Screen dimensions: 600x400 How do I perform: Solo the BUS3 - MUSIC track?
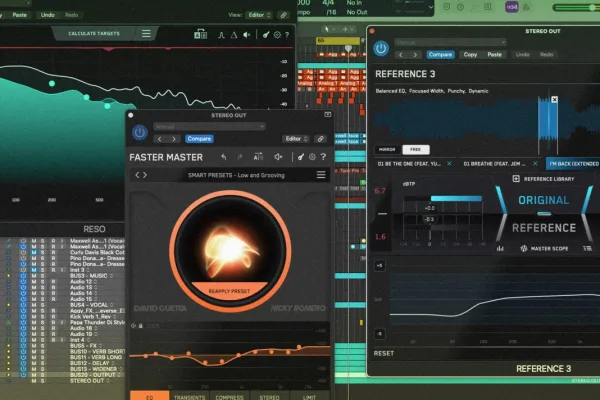pos(42,276)
